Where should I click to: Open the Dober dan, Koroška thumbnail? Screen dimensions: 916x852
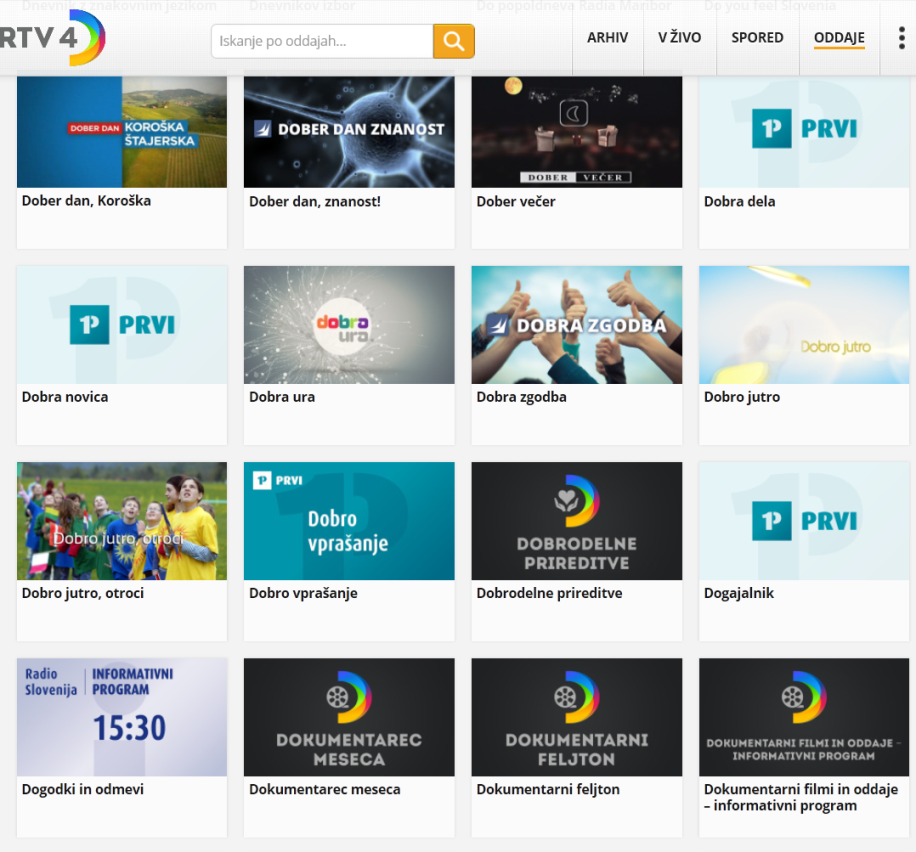point(122,131)
